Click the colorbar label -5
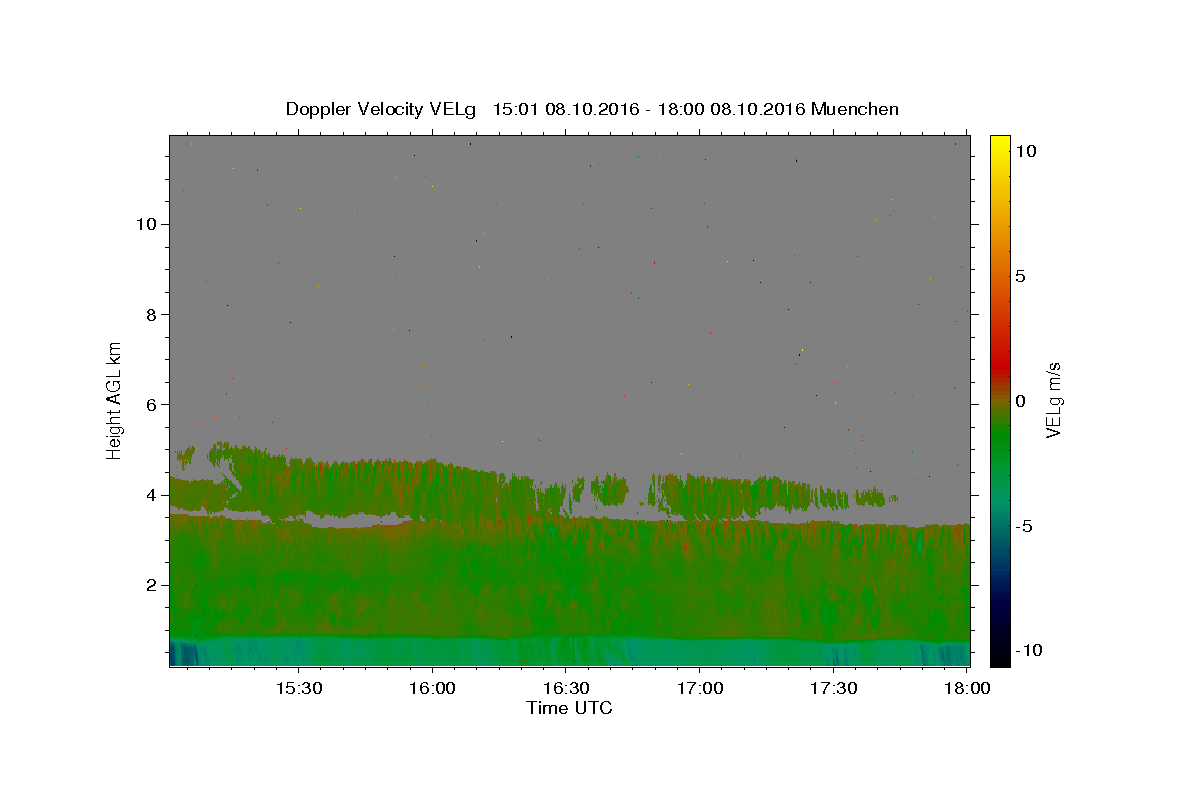This screenshot has width=1200, height=800. [x=1025, y=527]
